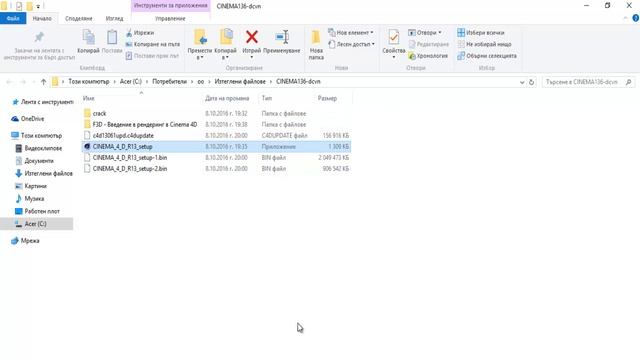Select the crack folder
Image resolution: width=640 pixels, height=360 pixels.
pyautogui.click(x=216, y=113)
